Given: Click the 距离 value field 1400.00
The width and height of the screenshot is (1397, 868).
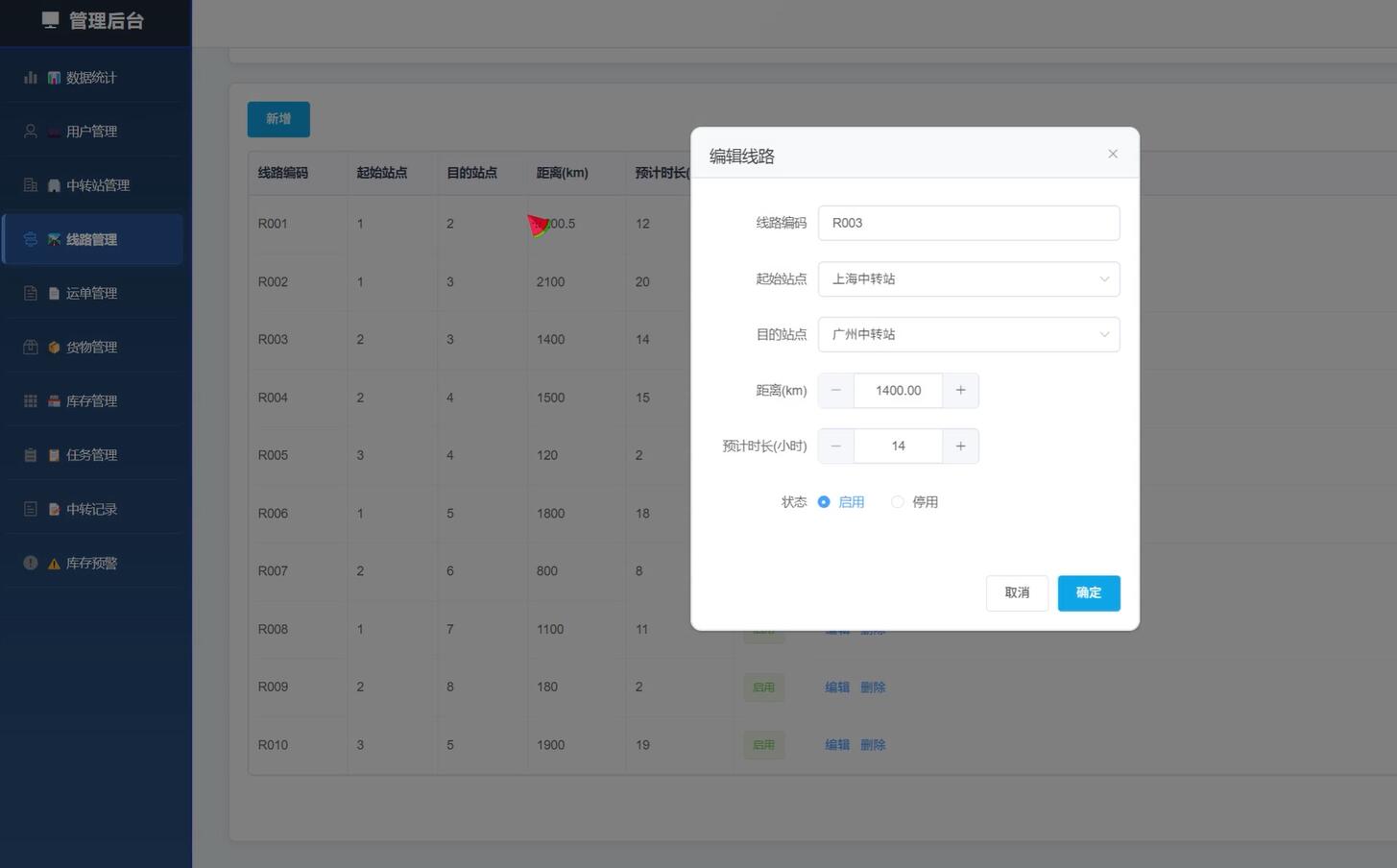Looking at the screenshot, I should tap(899, 390).
